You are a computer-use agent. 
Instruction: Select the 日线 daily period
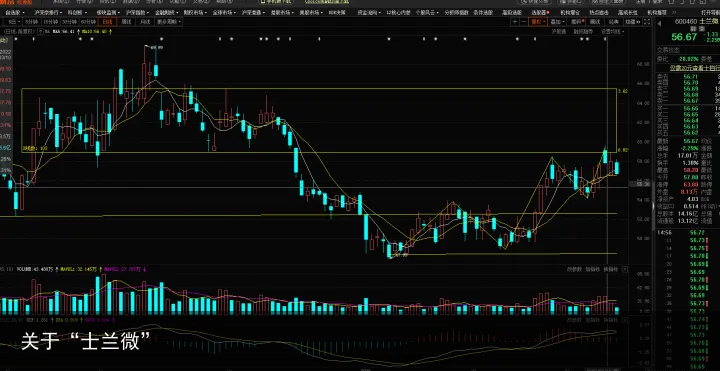tap(107, 22)
